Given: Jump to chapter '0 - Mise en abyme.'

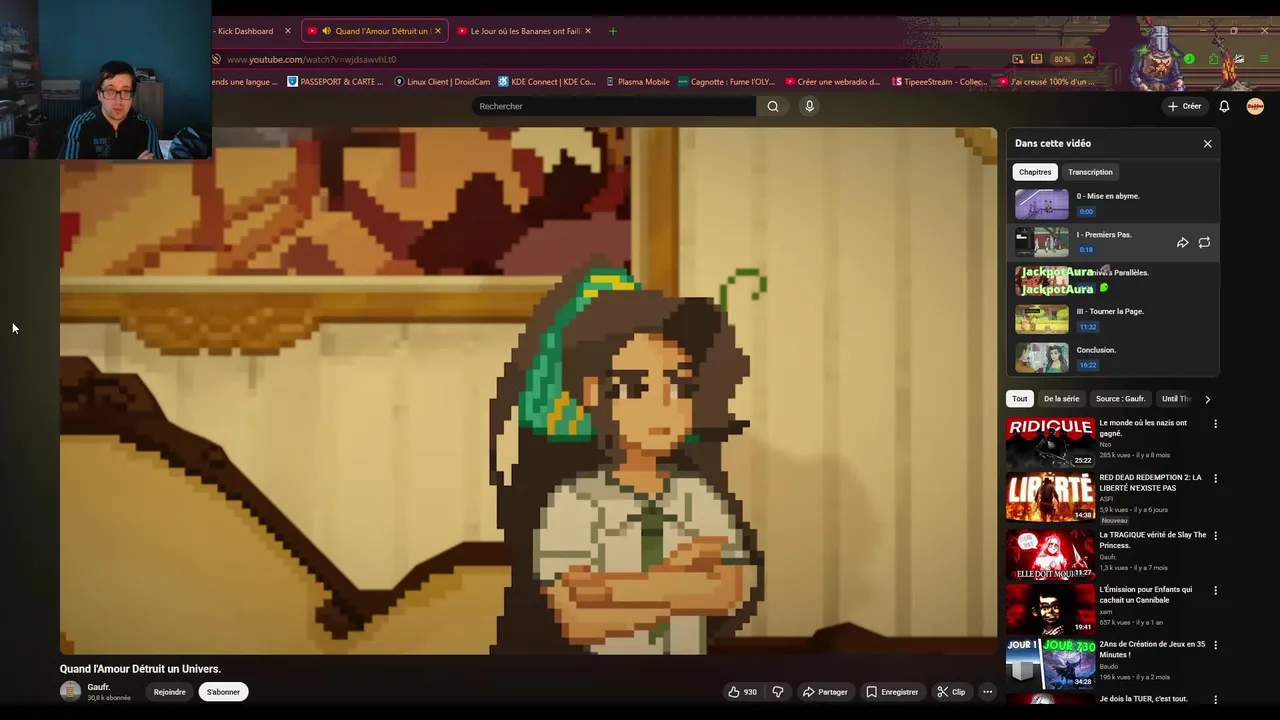Looking at the screenshot, I should tap(1112, 204).
